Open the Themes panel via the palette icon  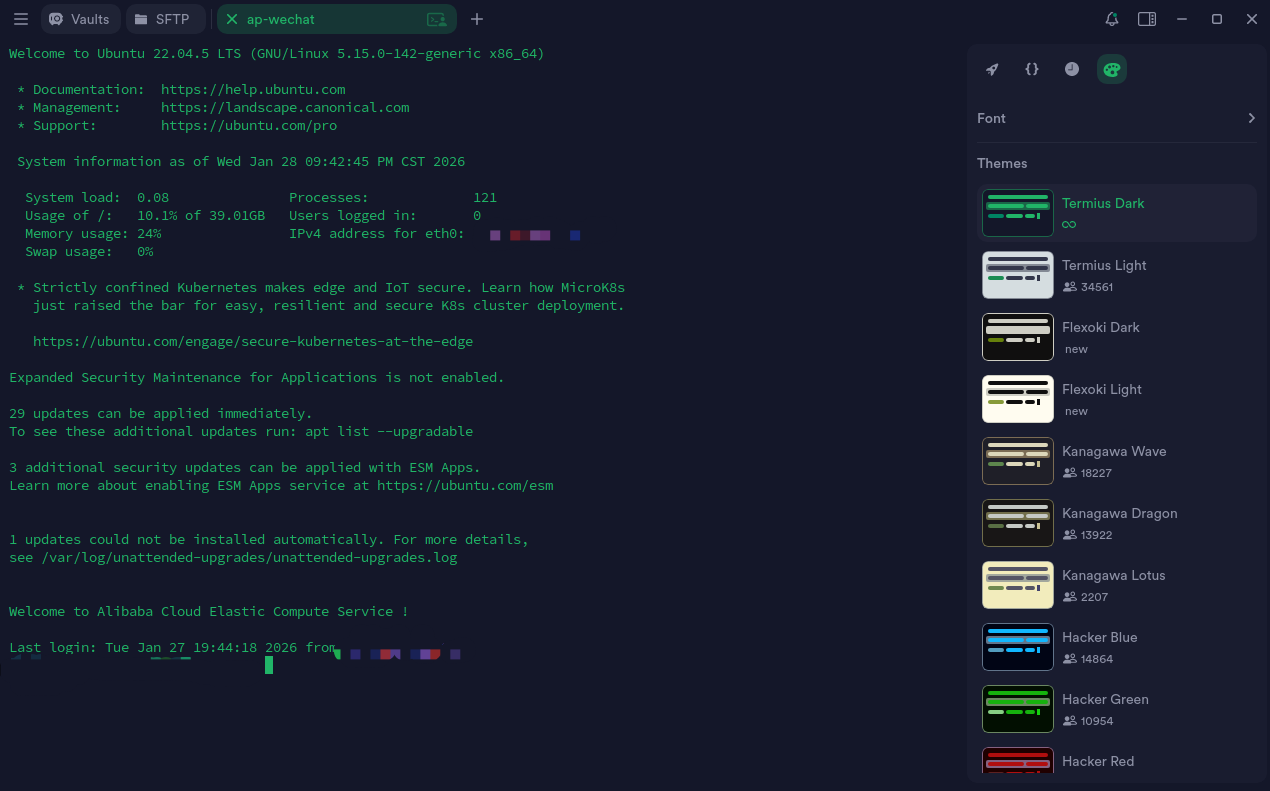1111,69
